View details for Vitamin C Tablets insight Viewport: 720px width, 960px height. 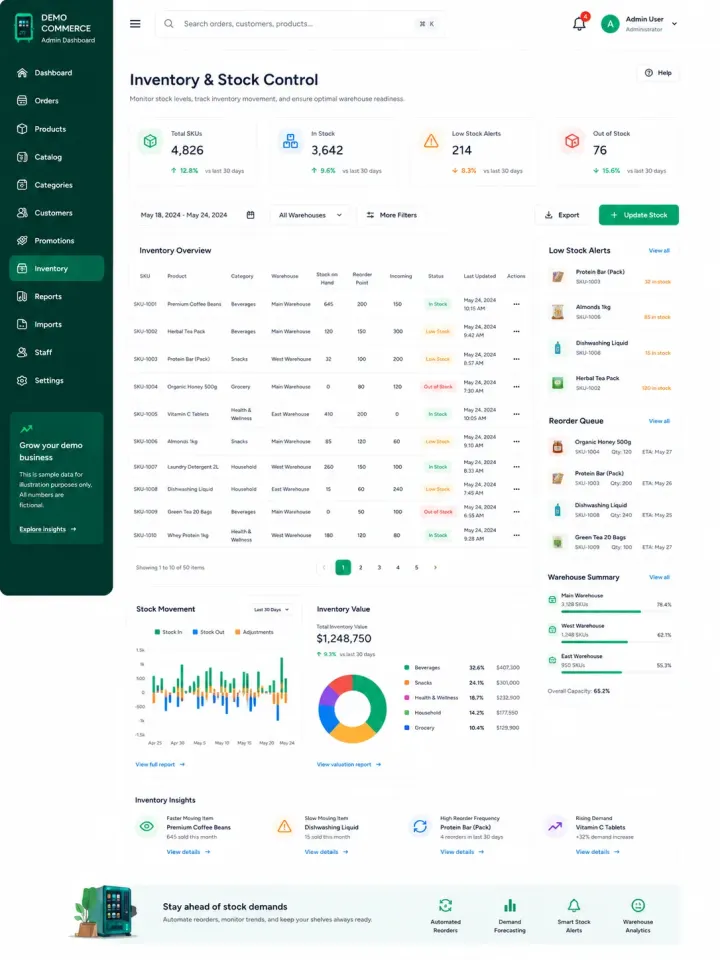598,852
